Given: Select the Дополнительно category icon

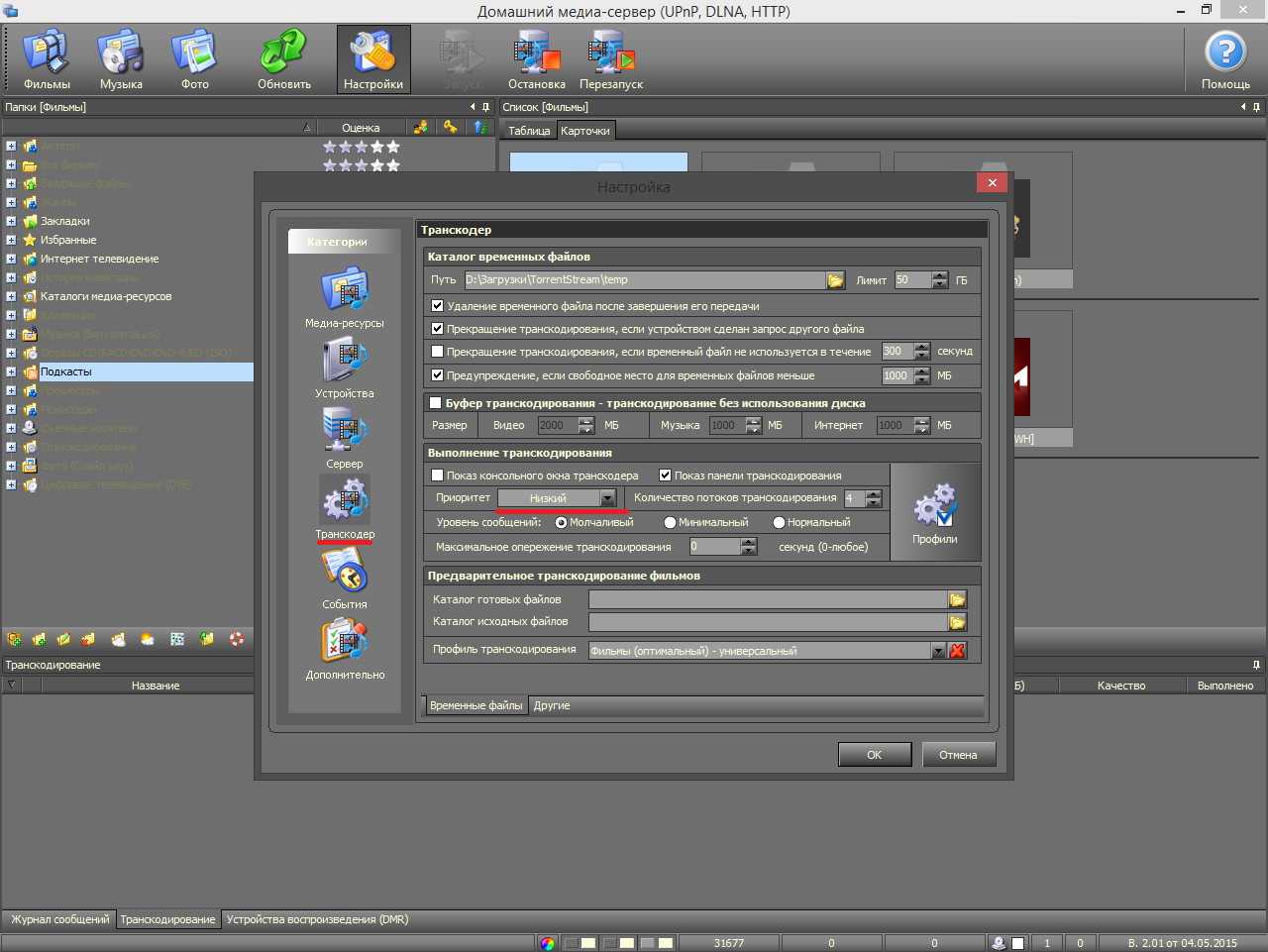Looking at the screenshot, I should click(x=344, y=645).
